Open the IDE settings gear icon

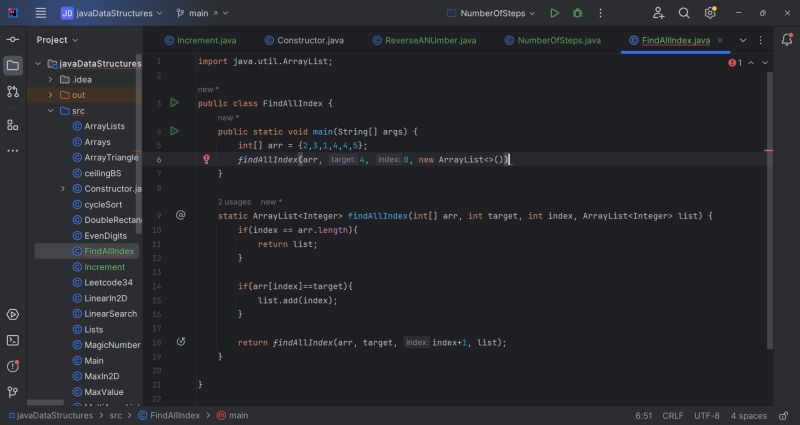pos(710,13)
